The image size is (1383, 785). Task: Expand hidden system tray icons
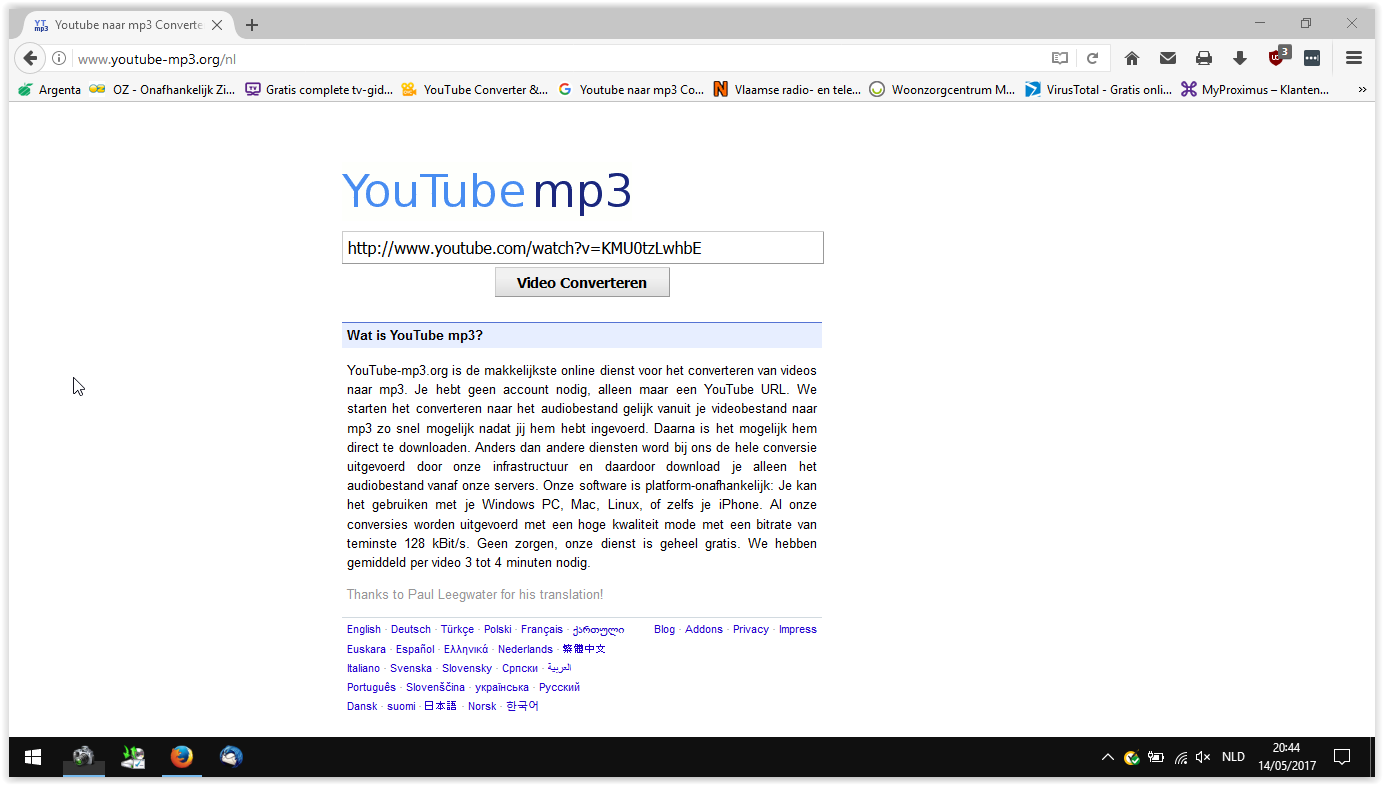click(1107, 757)
